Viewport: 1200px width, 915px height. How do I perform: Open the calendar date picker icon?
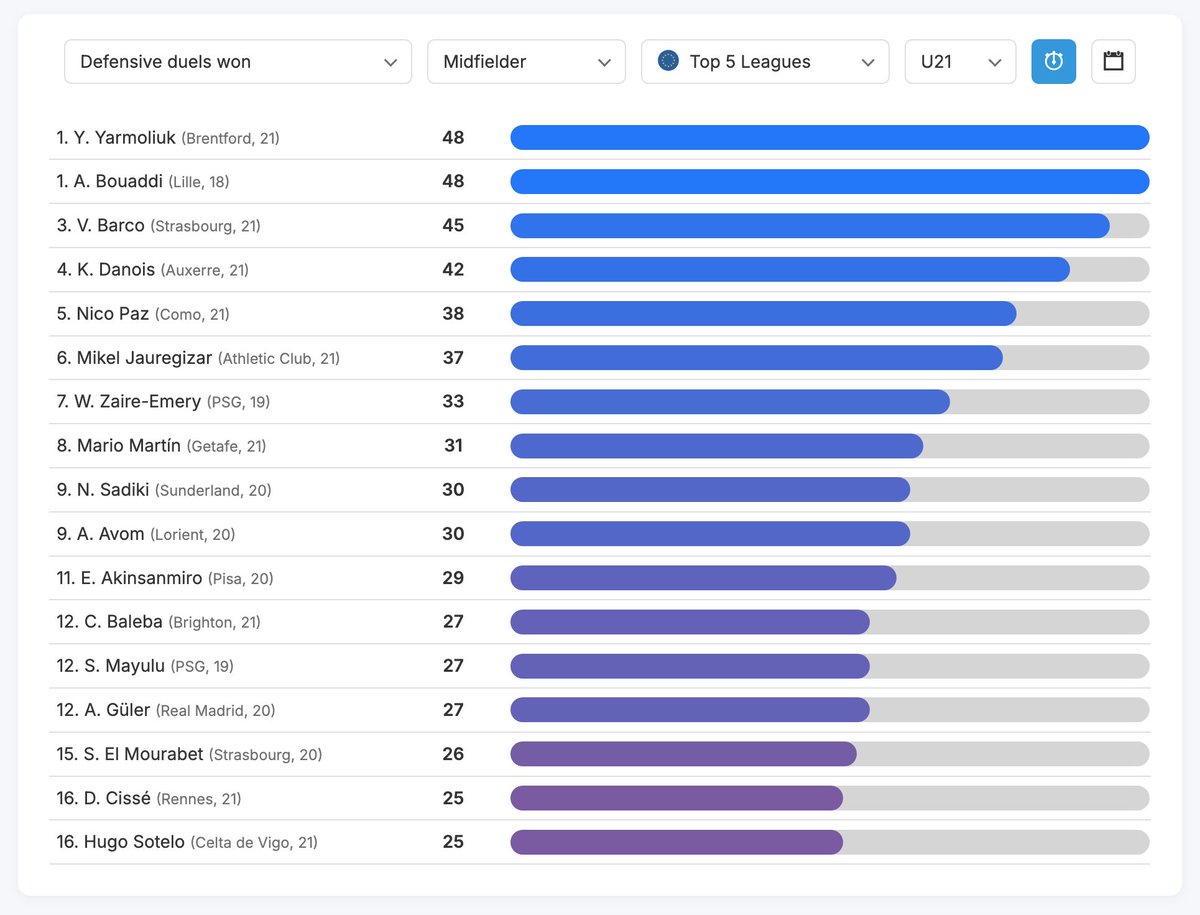coord(1112,61)
